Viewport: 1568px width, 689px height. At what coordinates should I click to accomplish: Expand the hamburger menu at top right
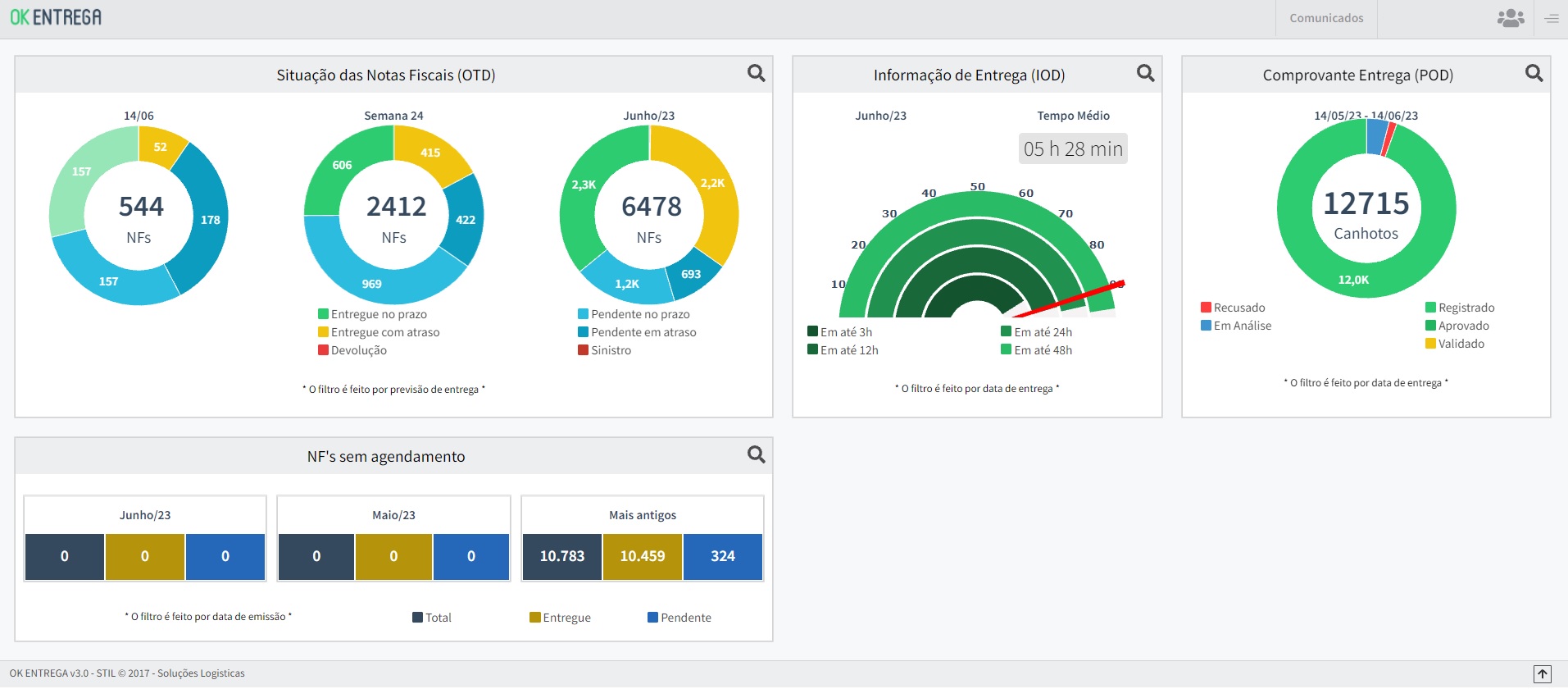tap(1552, 18)
